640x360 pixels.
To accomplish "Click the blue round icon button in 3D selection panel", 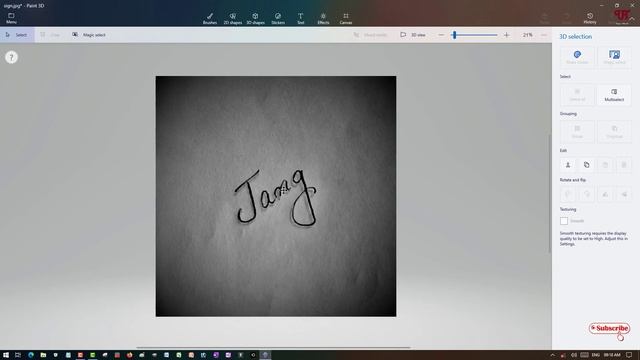I will [577, 57].
